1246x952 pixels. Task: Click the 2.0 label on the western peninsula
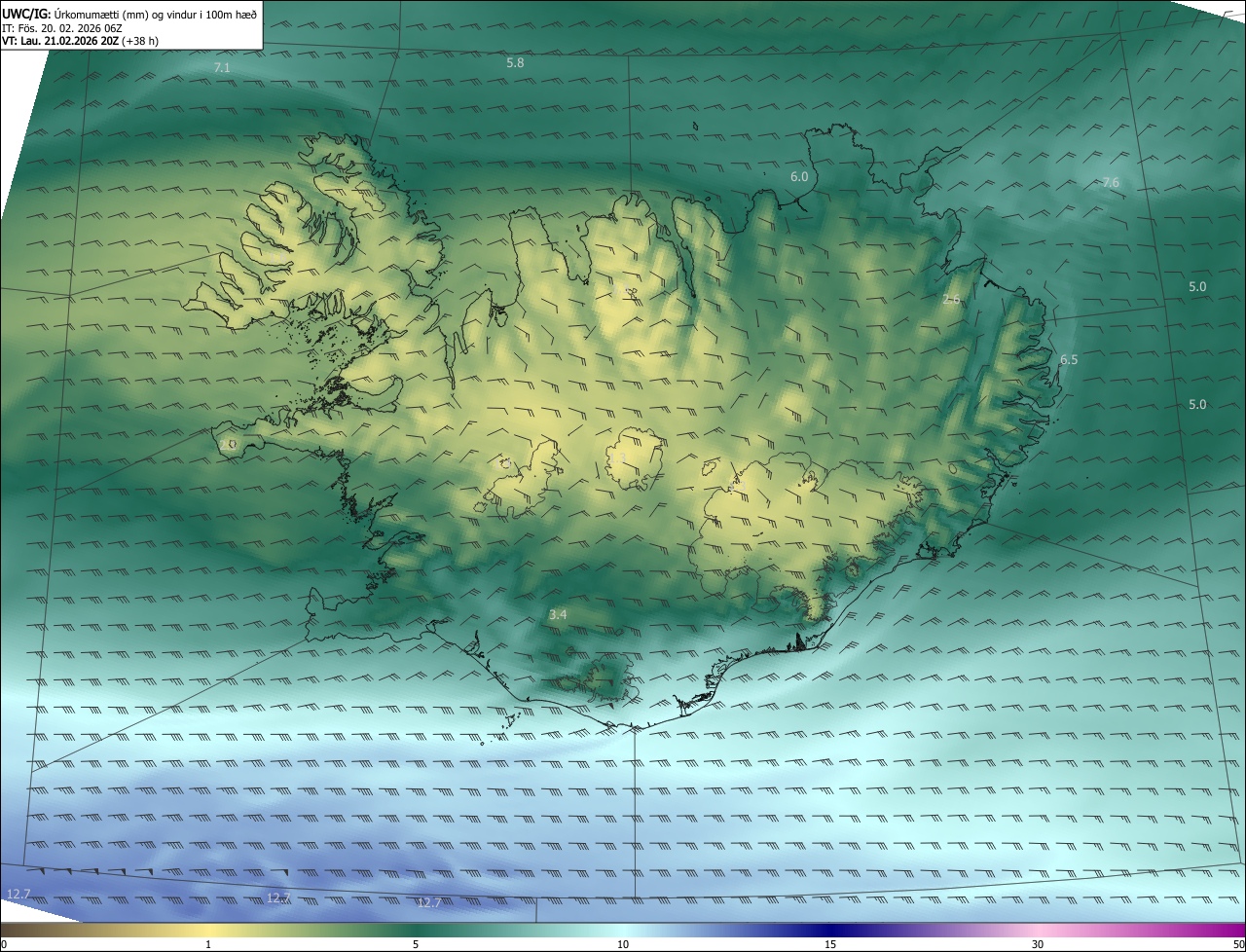(x=228, y=444)
